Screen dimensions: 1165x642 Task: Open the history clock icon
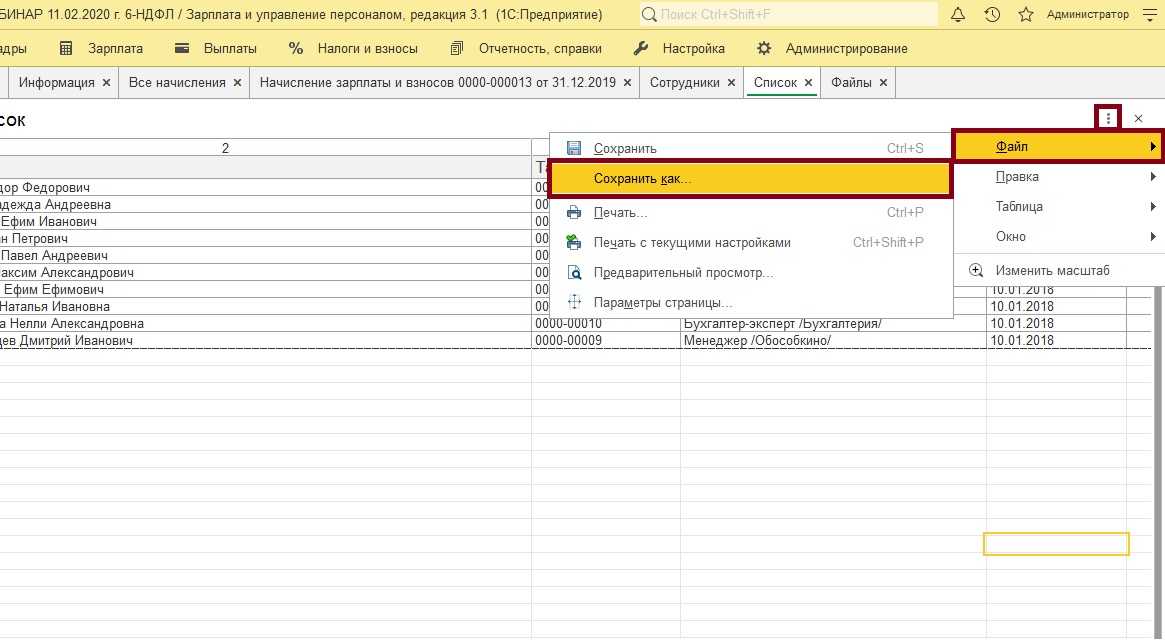point(992,15)
